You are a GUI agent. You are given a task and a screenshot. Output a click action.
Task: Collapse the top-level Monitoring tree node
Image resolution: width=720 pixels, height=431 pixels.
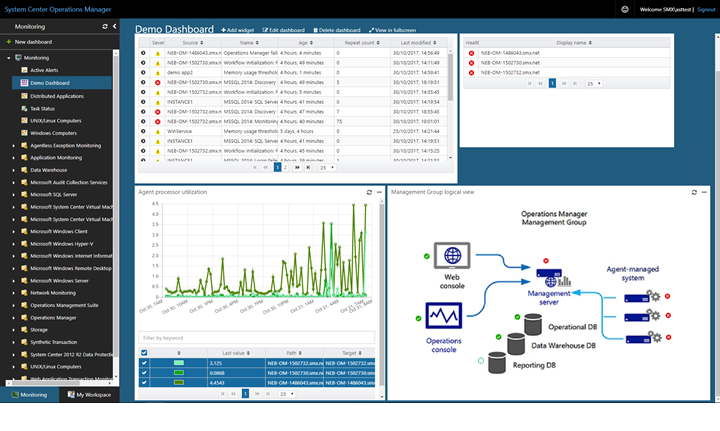9,58
